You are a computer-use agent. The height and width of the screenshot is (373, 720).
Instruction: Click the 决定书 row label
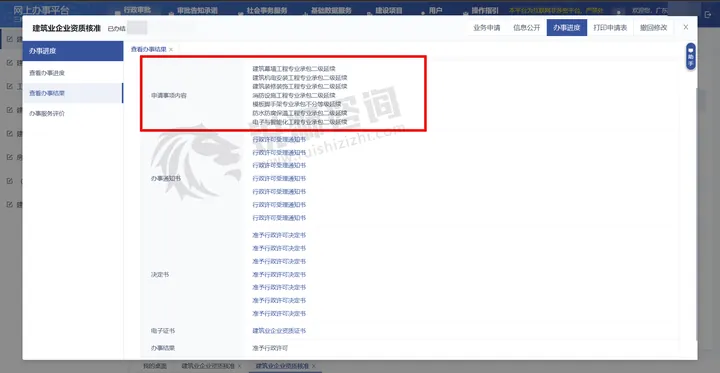(x=160, y=274)
